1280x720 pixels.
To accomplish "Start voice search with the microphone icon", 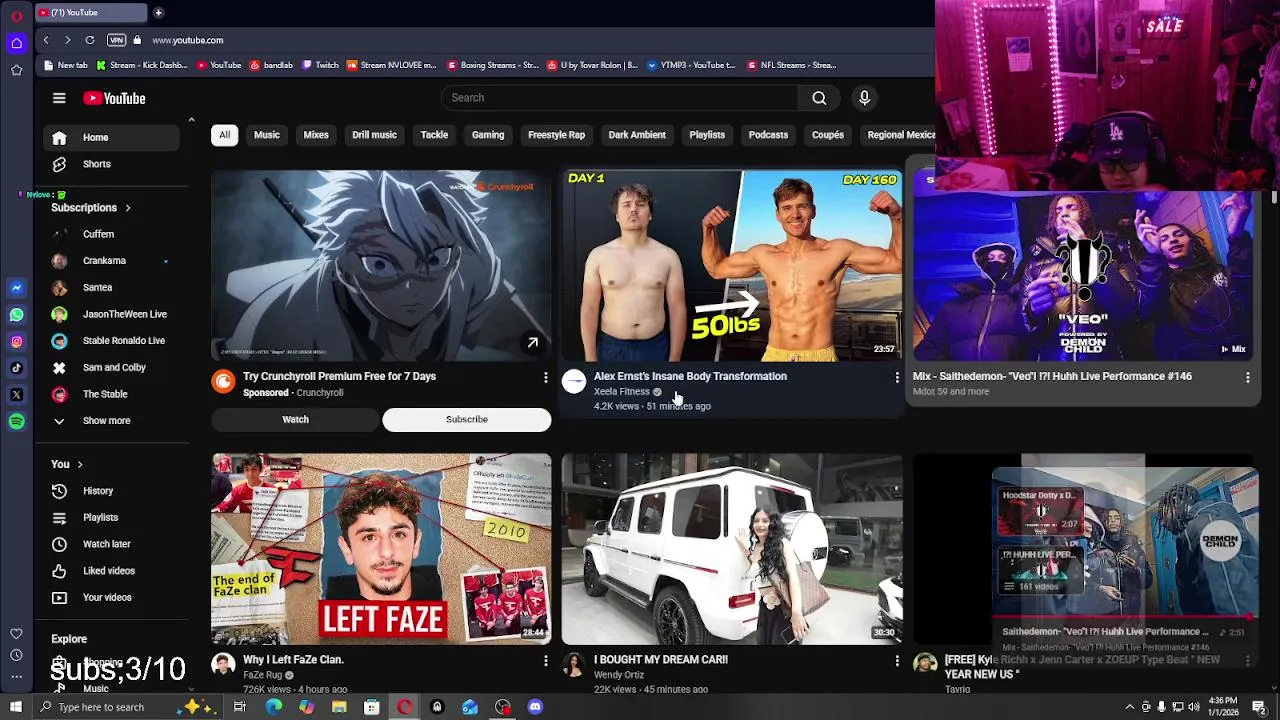I will pyautogui.click(x=864, y=98).
